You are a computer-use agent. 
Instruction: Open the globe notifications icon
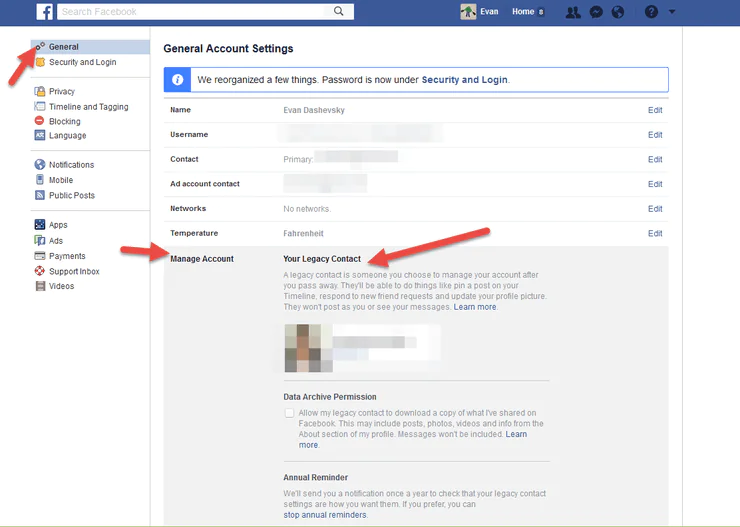[618, 12]
